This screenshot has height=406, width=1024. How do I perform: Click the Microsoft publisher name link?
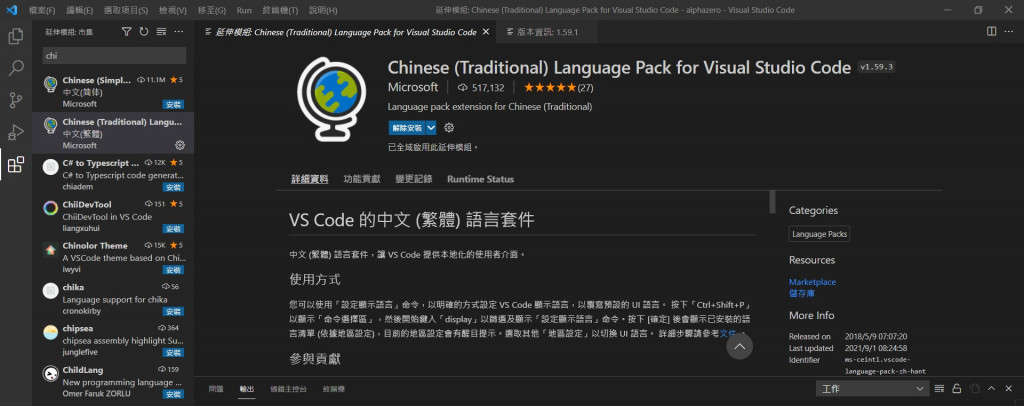coord(413,87)
